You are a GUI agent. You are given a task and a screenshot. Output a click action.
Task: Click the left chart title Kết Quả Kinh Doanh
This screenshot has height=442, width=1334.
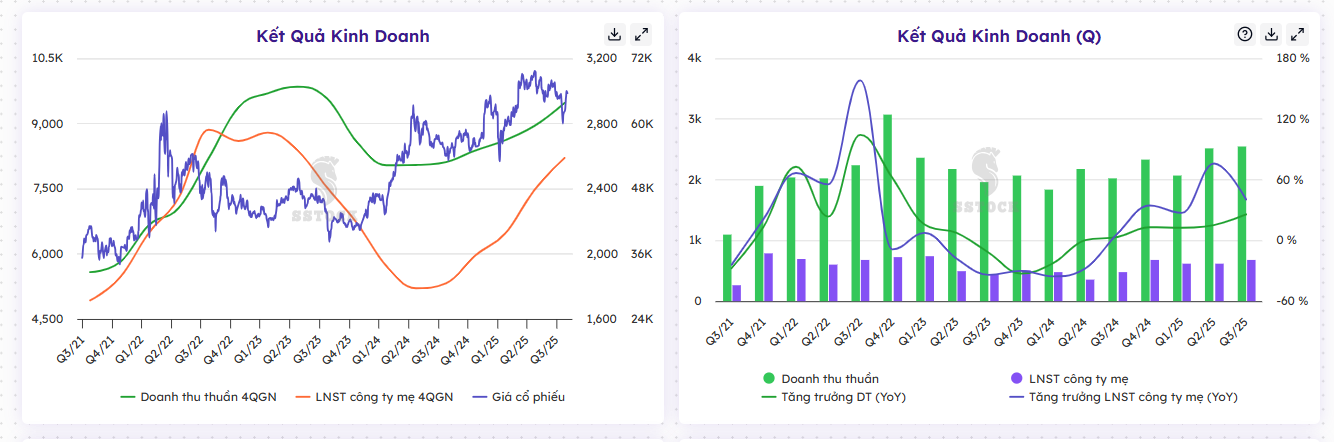click(343, 36)
